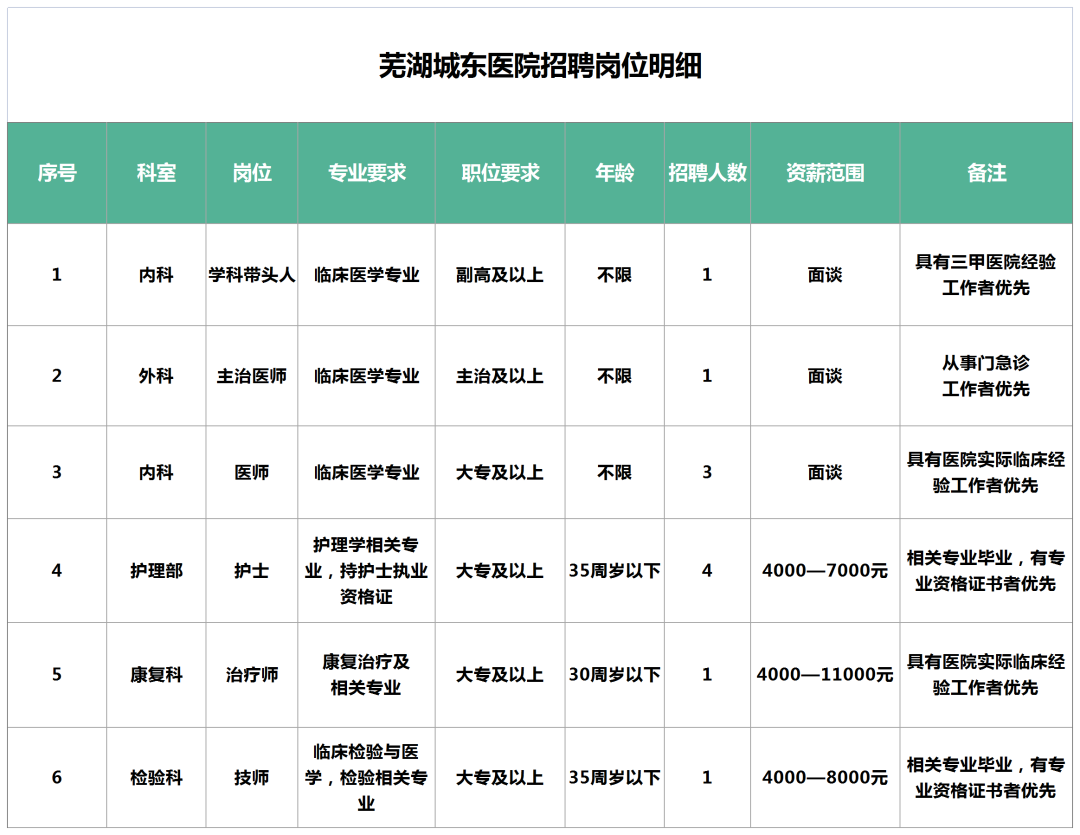
Task: Select the 30周岁以下 age cell
Action: 614,675
